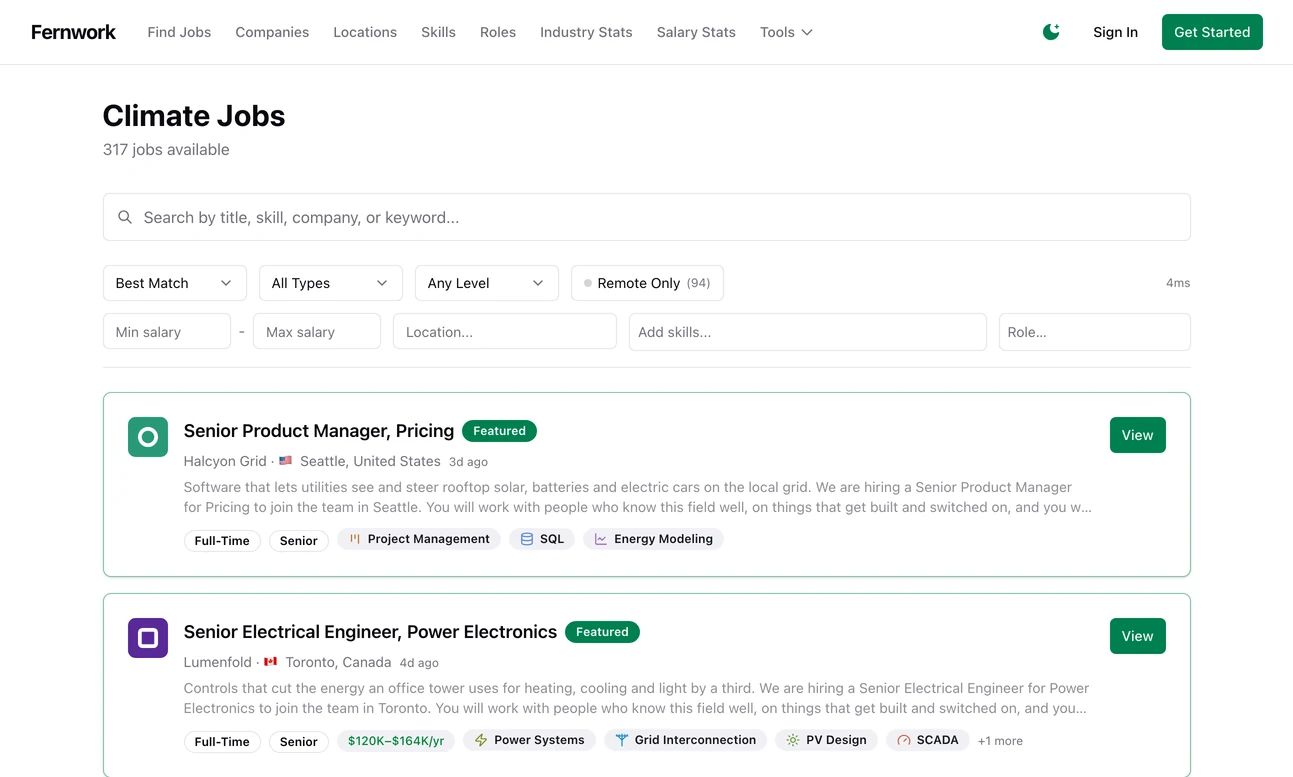
Task: Click the Min salary field
Action: point(167,331)
